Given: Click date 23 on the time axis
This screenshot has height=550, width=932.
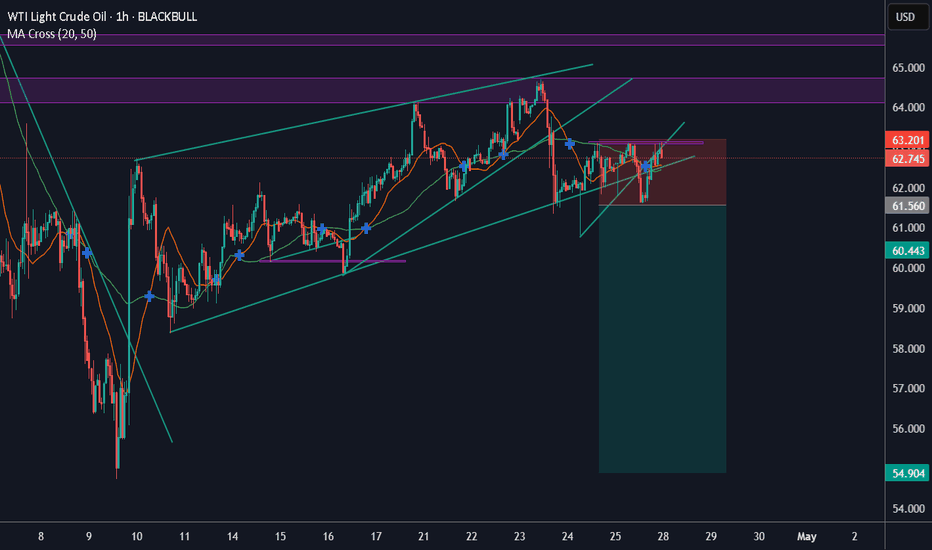Looking at the screenshot, I should pyautogui.click(x=519, y=536).
